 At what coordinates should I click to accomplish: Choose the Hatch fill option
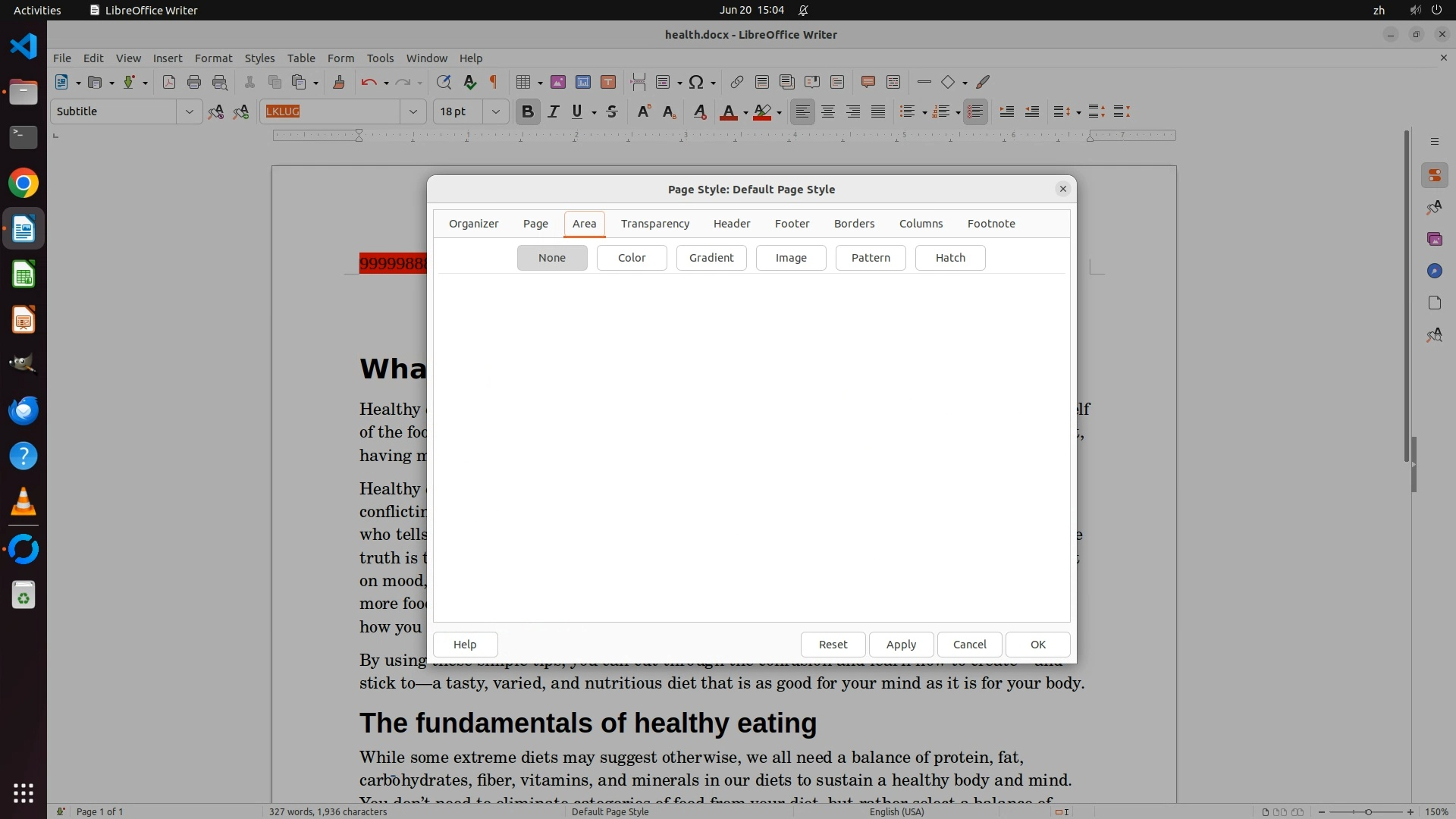949,258
